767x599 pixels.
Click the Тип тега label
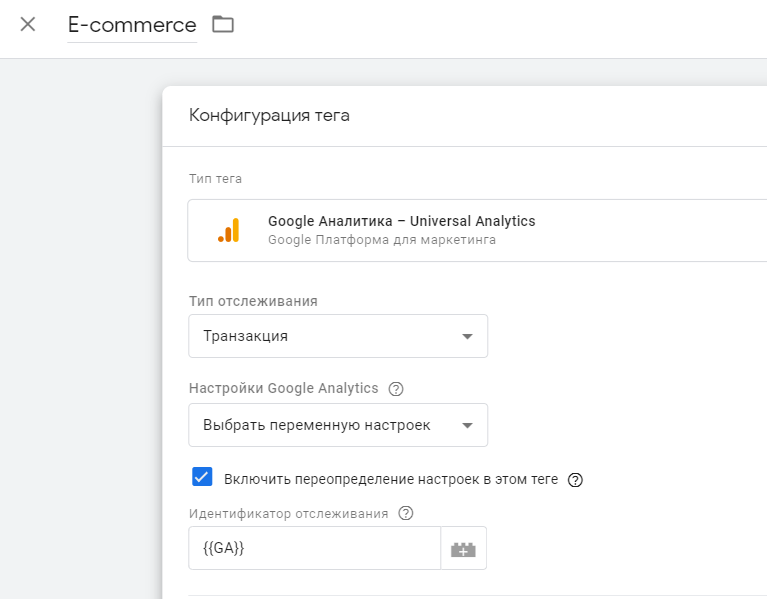pyautogui.click(x=215, y=179)
